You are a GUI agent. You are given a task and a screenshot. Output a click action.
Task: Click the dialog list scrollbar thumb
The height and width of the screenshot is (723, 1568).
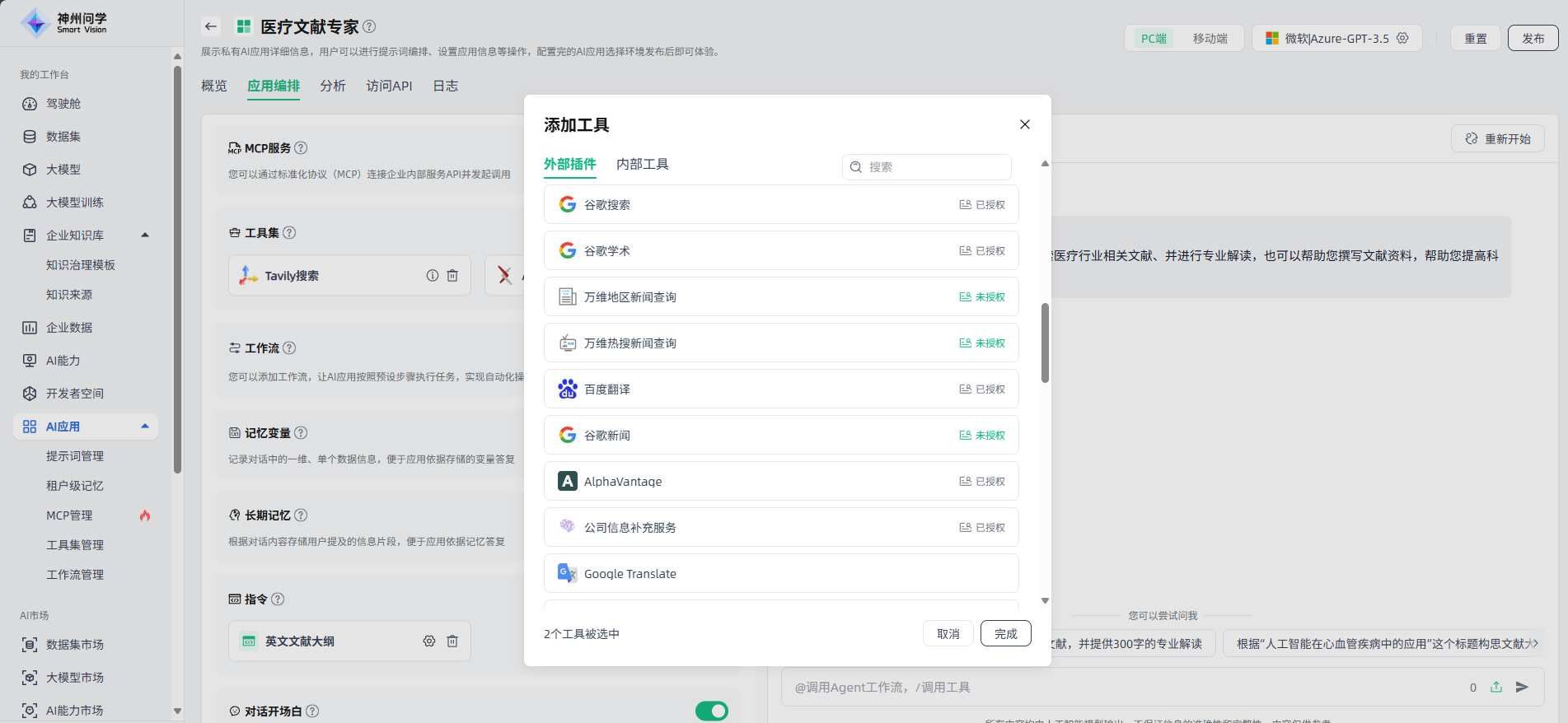tap(1045, 343)
